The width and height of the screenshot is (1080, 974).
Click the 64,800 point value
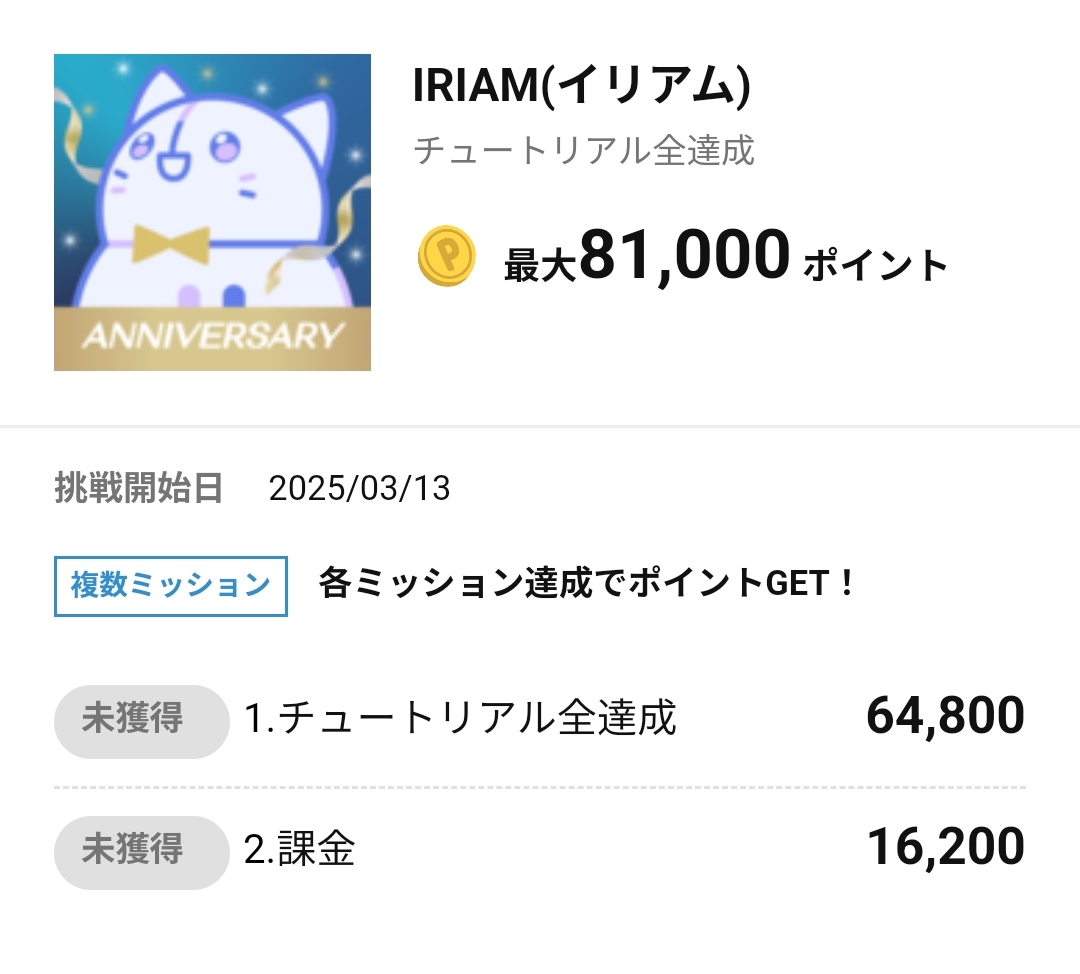945,716
